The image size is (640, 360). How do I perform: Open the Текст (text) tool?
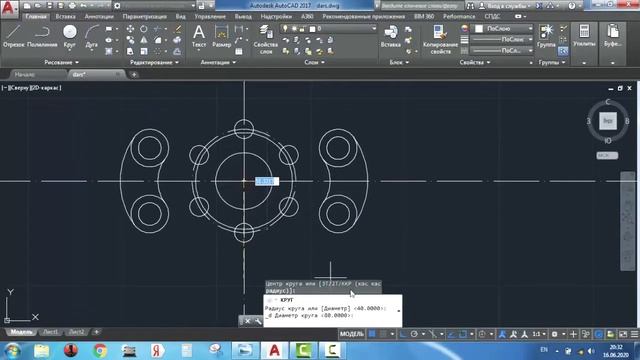(x=199, y=36)
